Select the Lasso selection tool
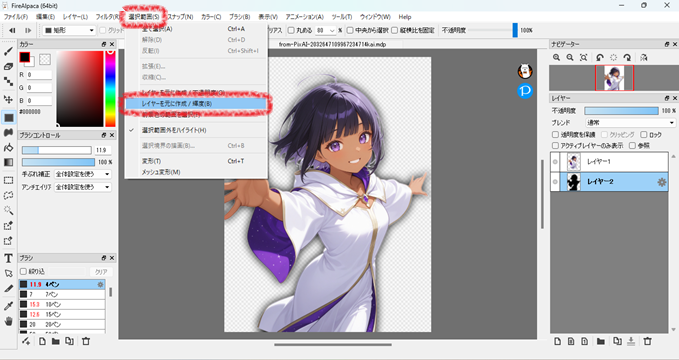 coord(8,195)
